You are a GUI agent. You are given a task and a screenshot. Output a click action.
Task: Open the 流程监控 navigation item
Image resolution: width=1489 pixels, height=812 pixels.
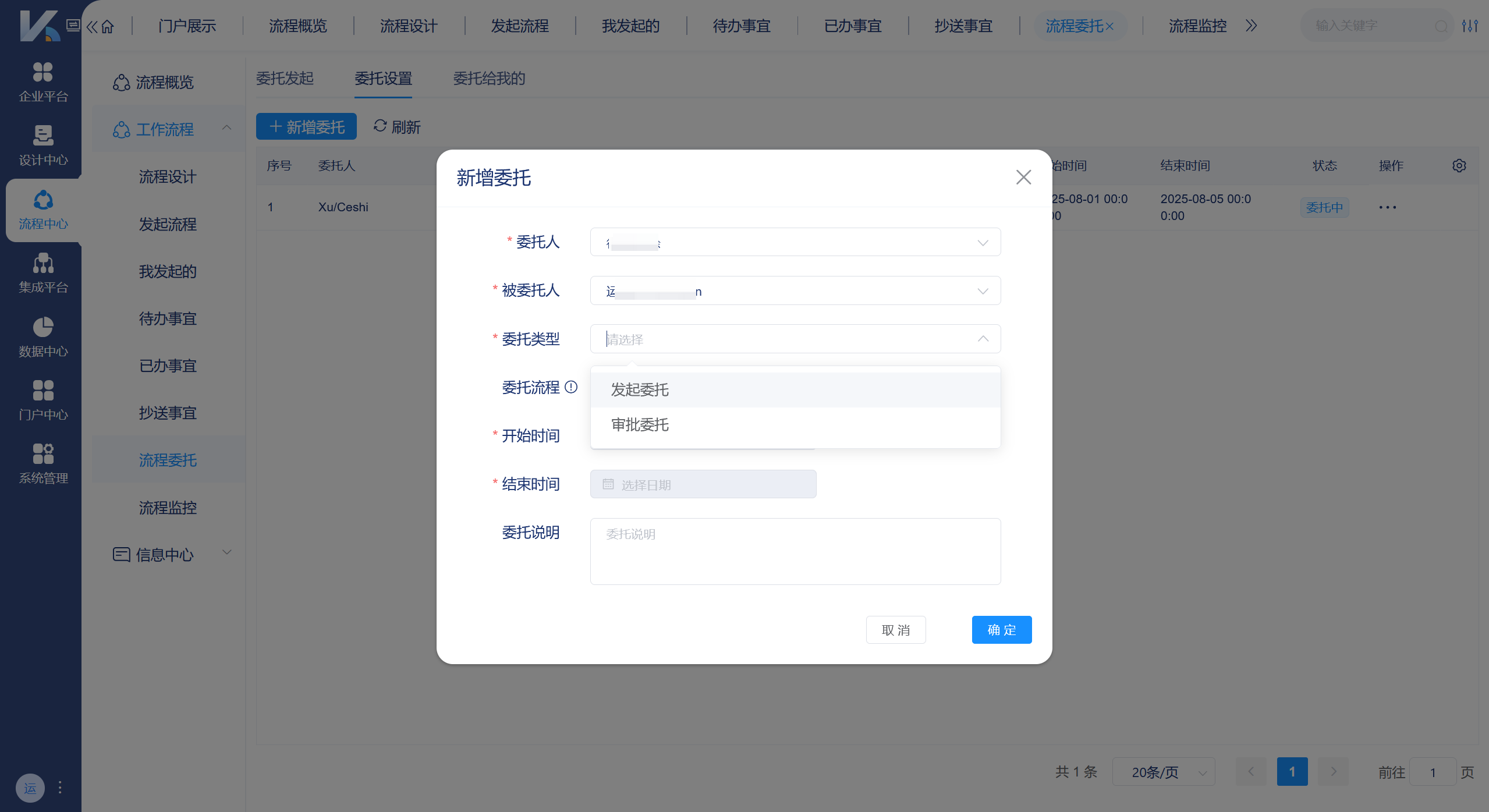1197,26
